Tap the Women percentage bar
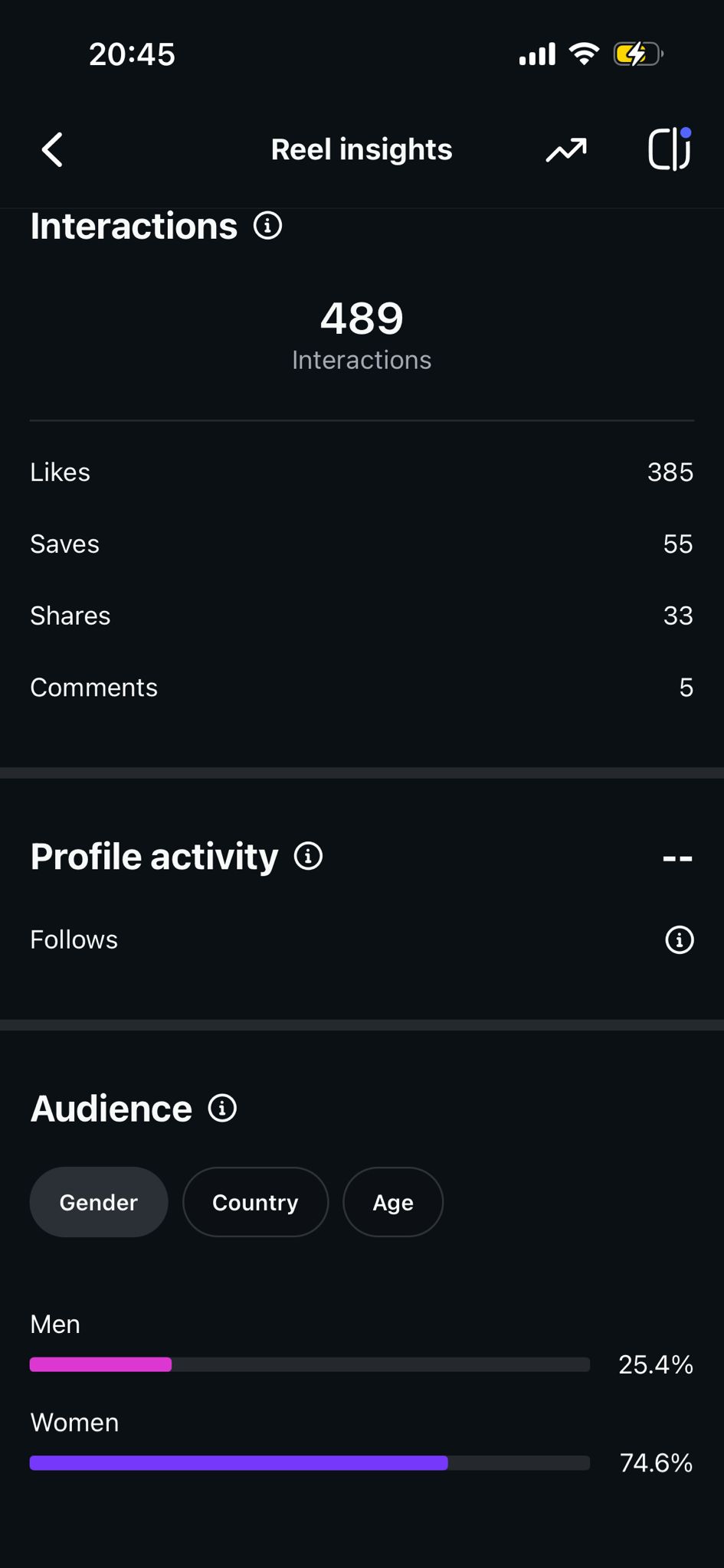This screenshot has height=1568, width=724. 310,1462
